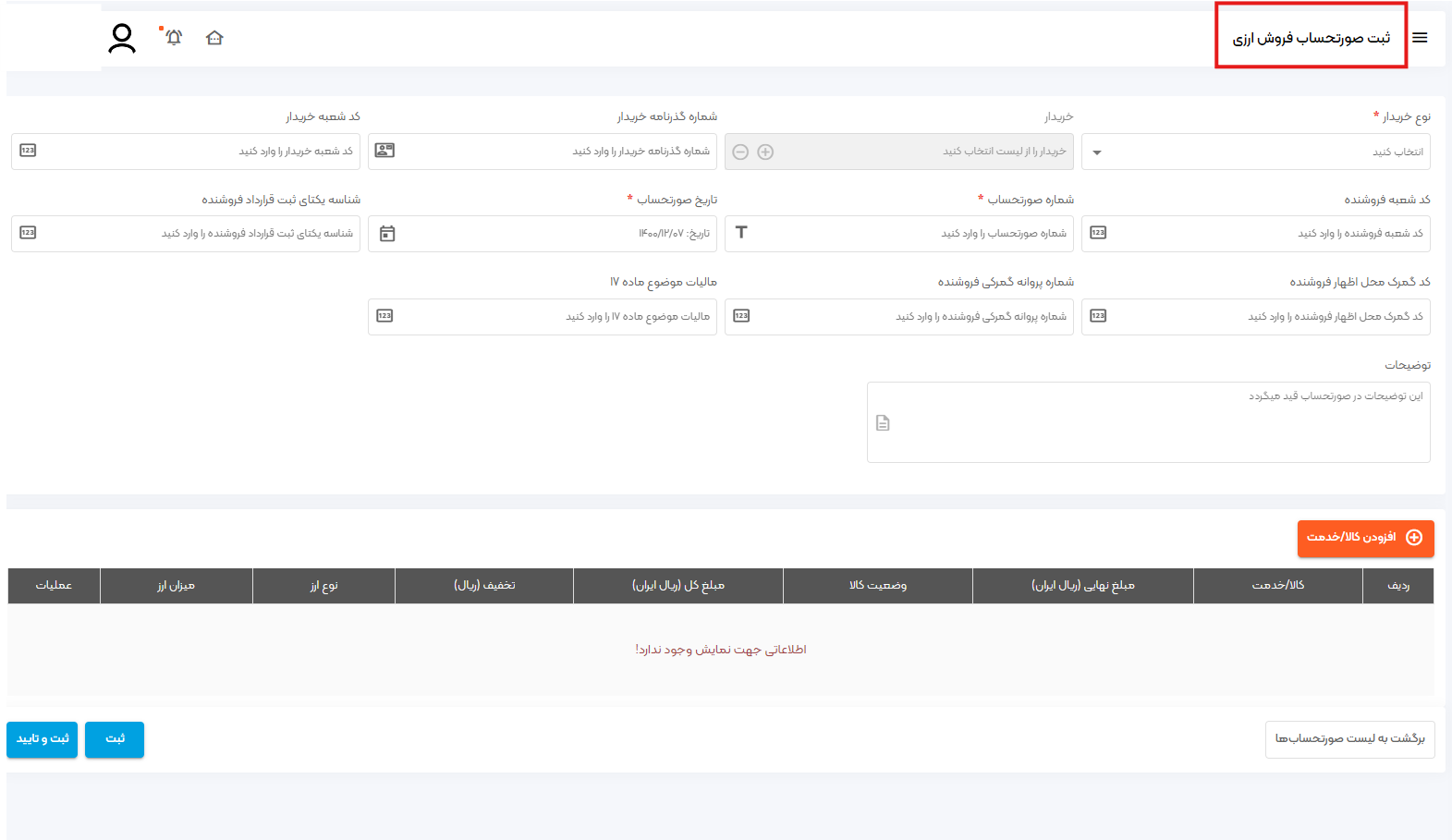Click the خریدار selection field
Image resolution: width=1452 pixels, height=840 pixels.
899,152
